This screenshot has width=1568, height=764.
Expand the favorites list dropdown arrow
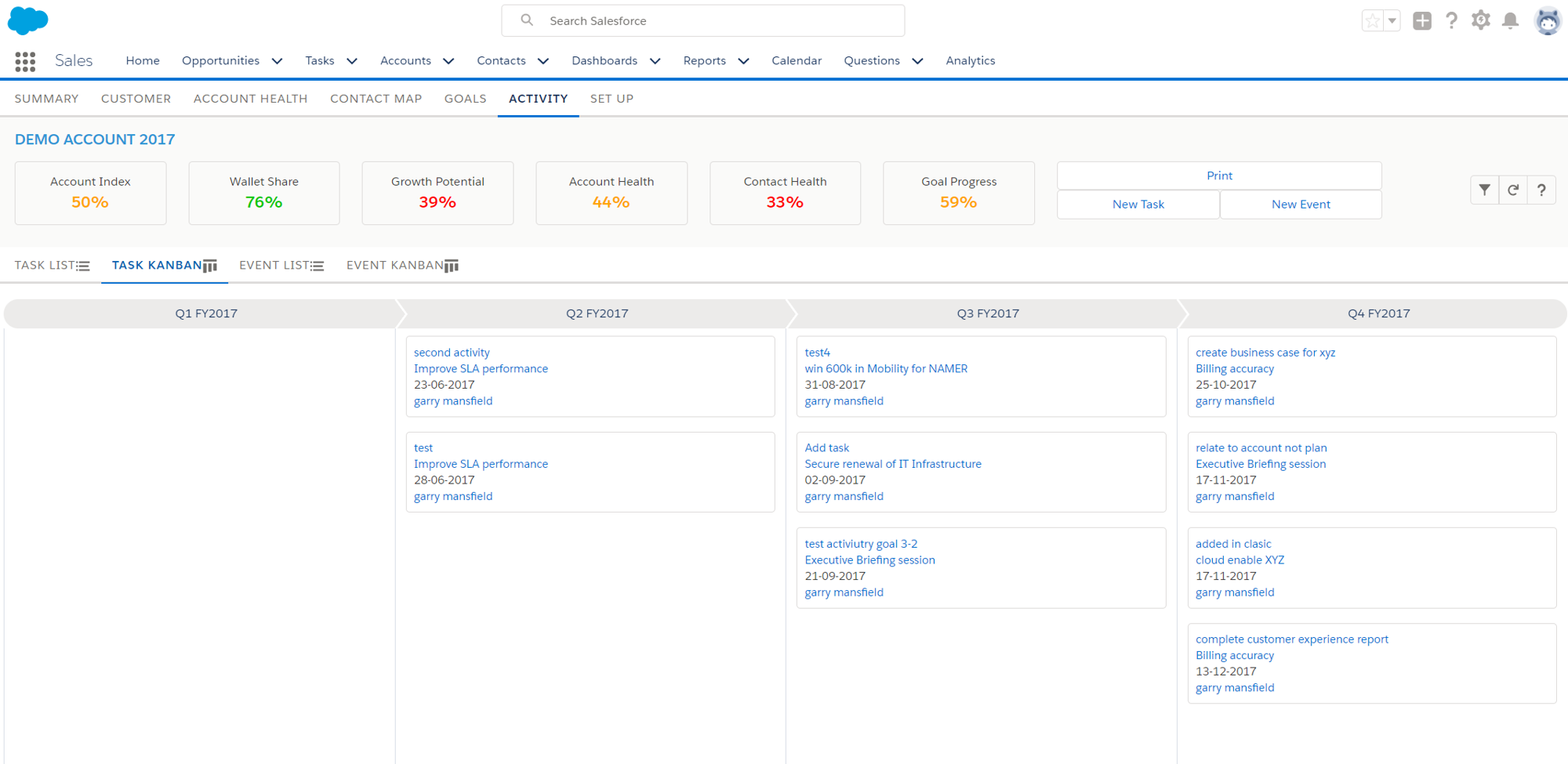click(x=1392, y=21)
